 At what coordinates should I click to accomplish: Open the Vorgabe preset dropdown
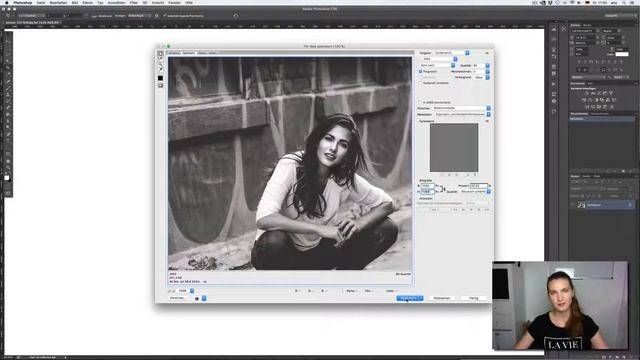point(451,53)
